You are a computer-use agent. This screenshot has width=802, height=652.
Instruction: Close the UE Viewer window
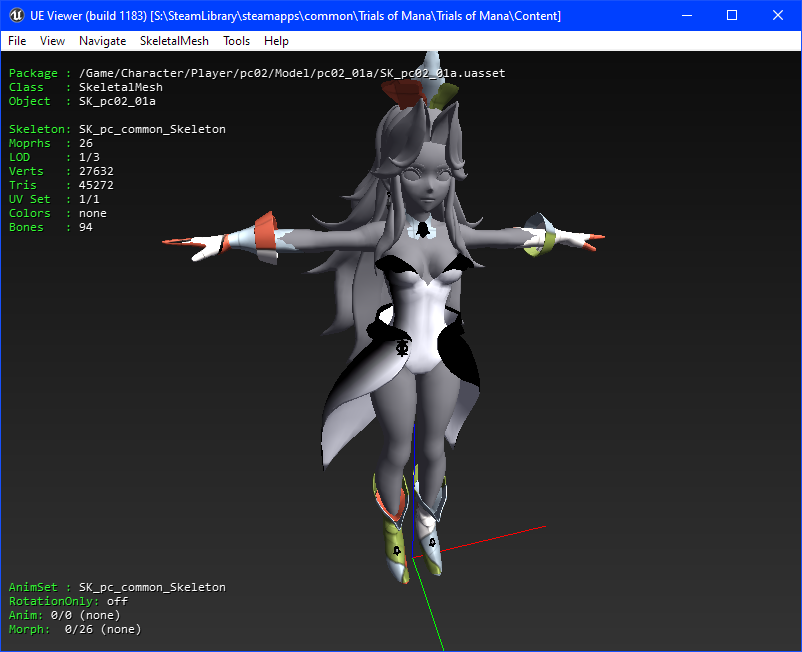coord(777,15)
